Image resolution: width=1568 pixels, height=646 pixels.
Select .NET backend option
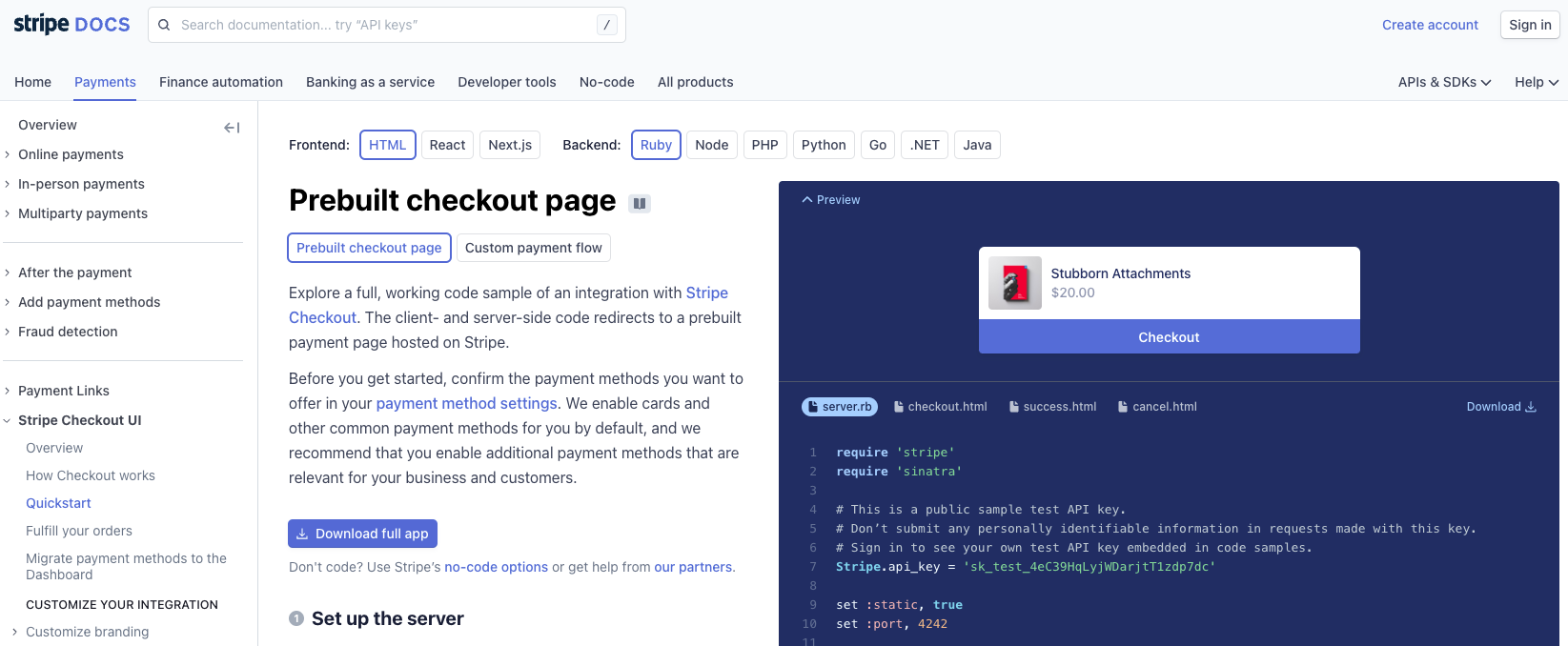(925, 145)
